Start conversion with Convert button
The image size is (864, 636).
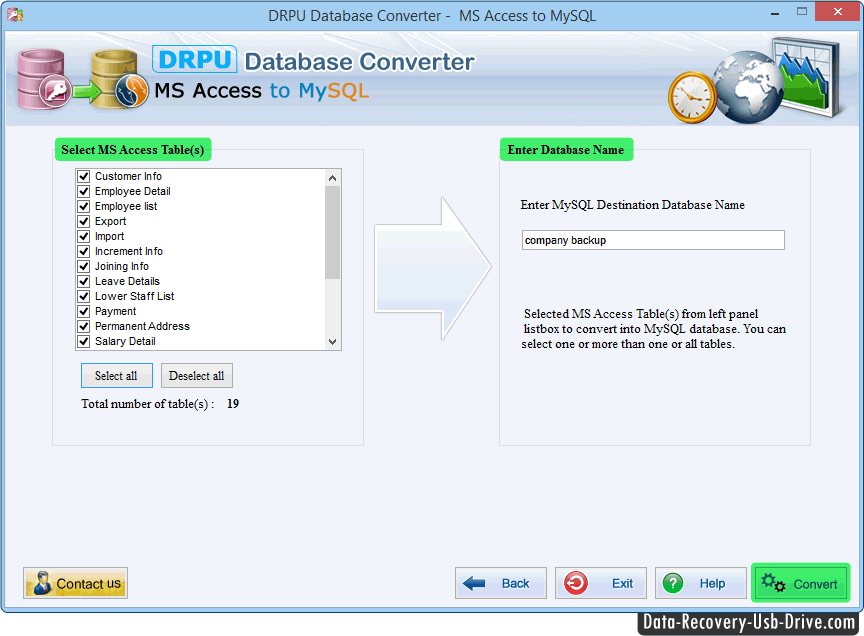point(801,583)
